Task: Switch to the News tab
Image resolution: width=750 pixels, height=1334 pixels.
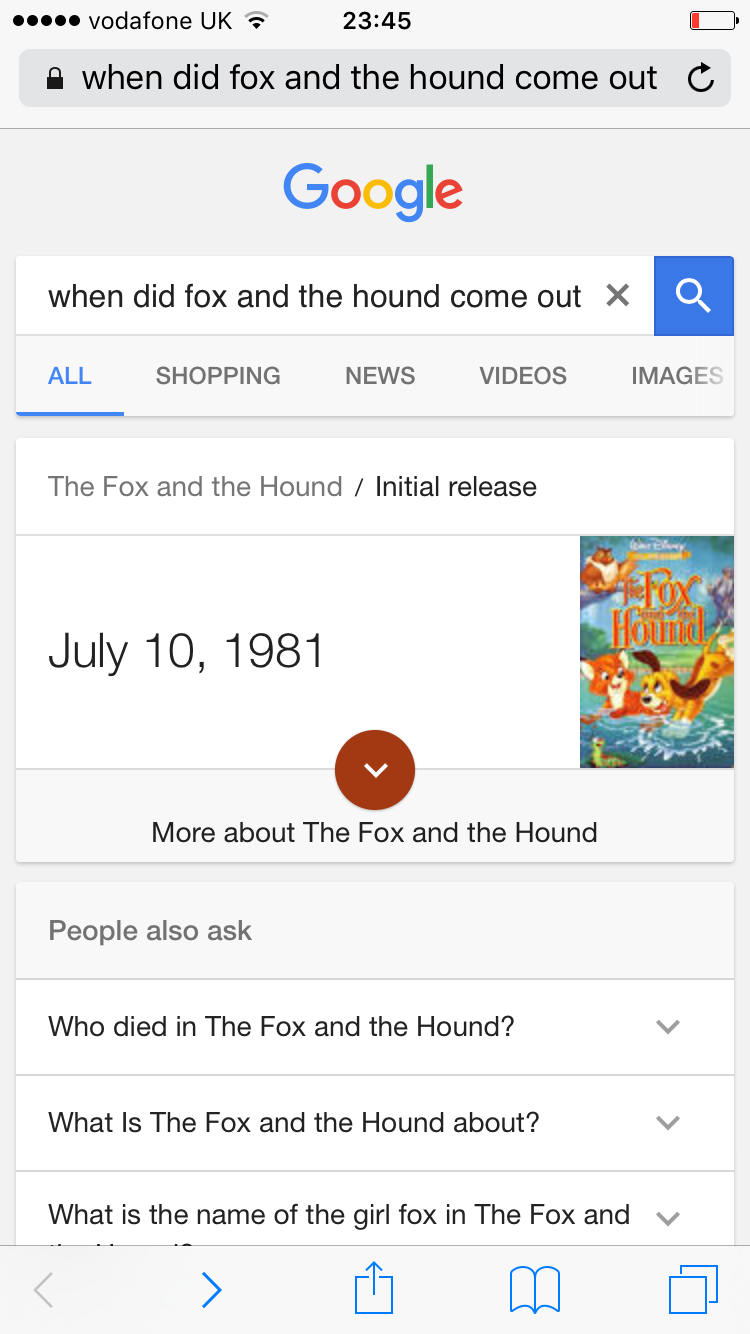Action: point(380,376)
